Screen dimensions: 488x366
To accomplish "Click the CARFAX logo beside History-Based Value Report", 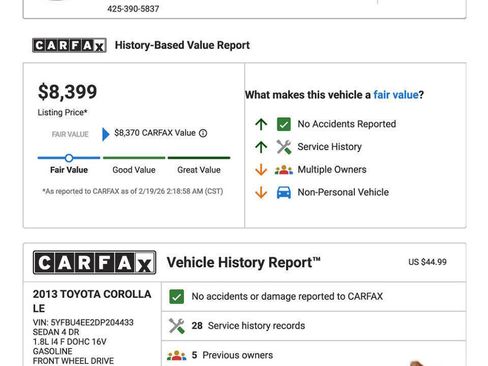I will 69,45.
